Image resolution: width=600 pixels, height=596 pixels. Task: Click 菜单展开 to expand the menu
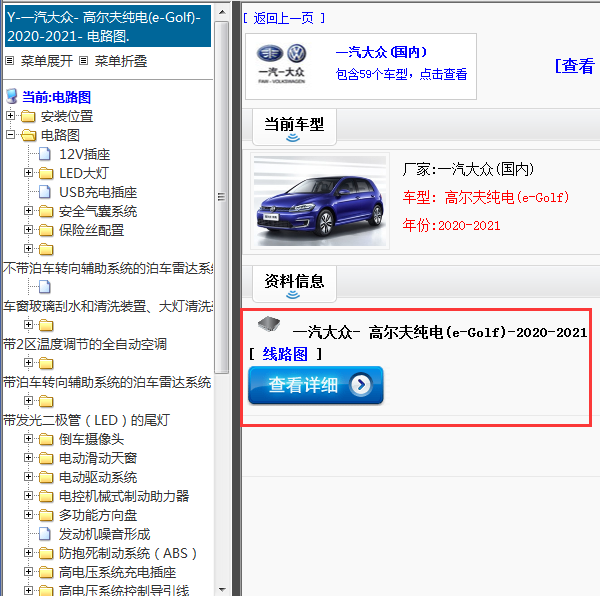[x=47, y=61]
